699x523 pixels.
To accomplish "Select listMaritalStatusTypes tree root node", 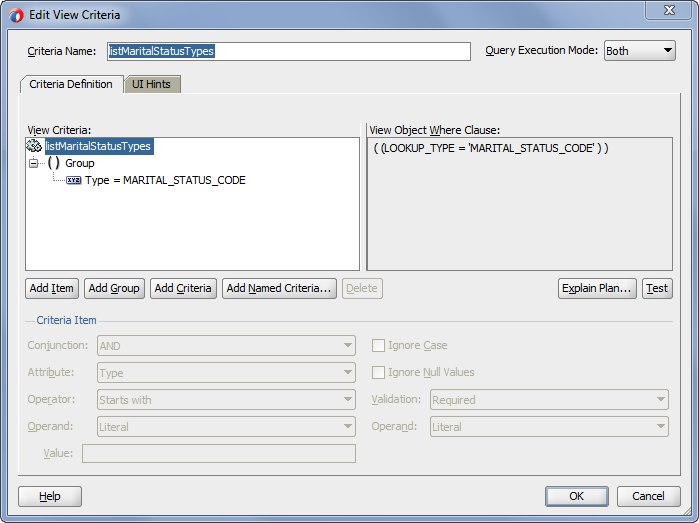I will (99, 146).
